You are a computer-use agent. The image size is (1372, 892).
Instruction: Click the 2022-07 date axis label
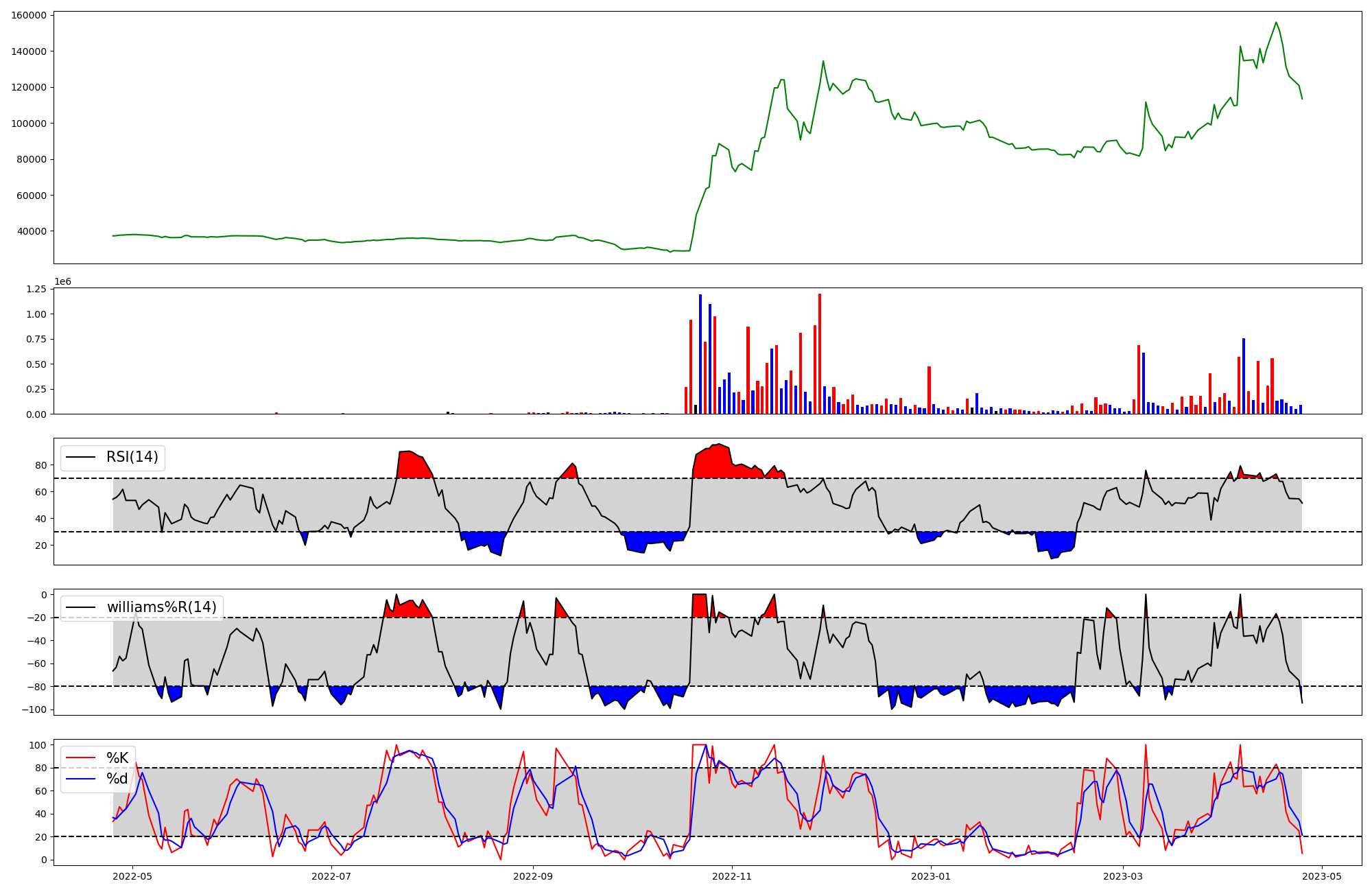(x=331, y=876)
